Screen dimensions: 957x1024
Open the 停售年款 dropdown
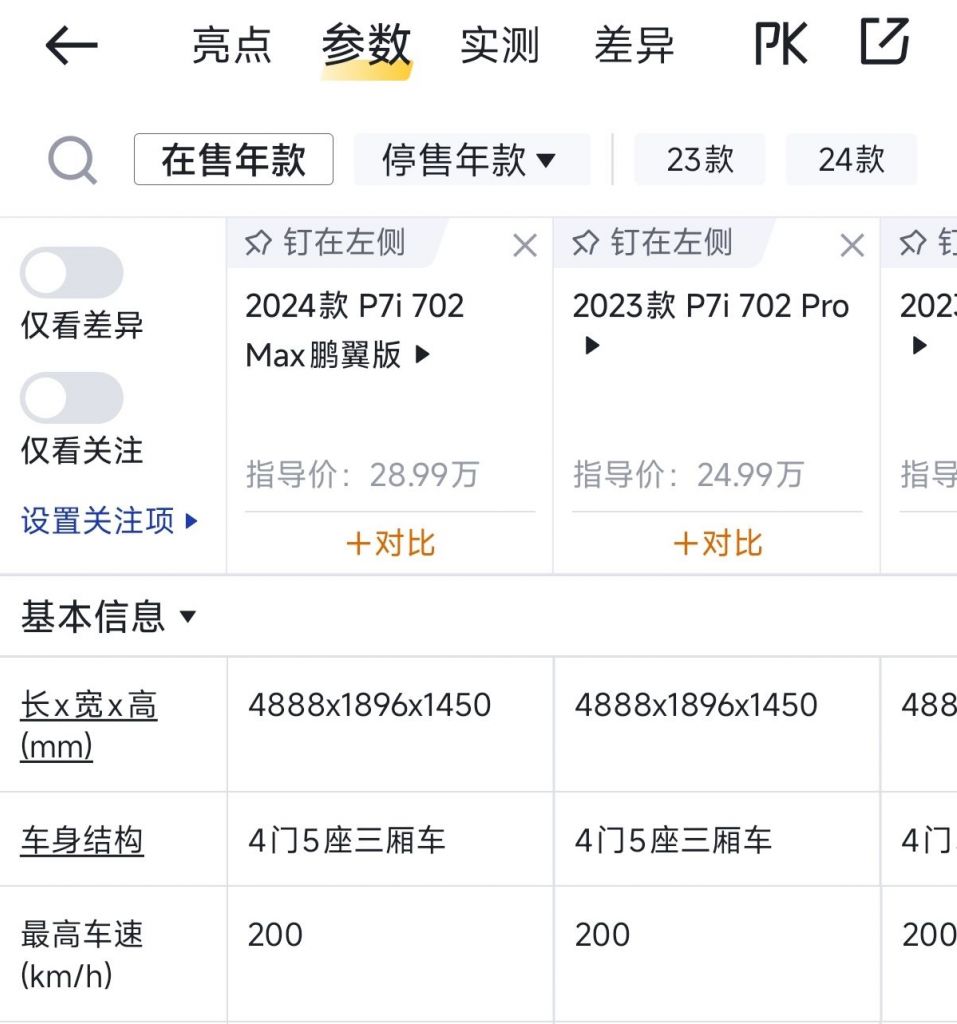472,158
